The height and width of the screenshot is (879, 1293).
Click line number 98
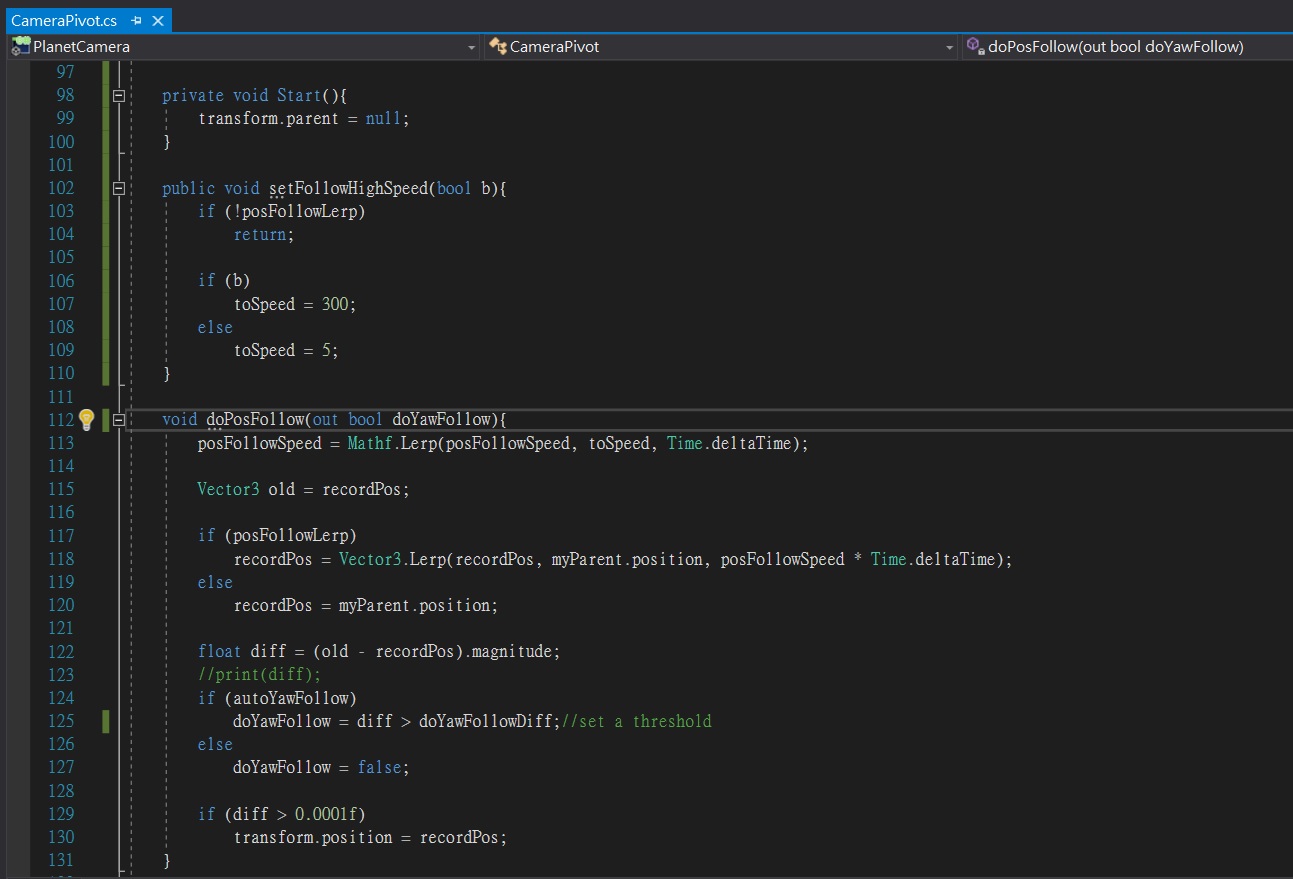click(65, 95)
